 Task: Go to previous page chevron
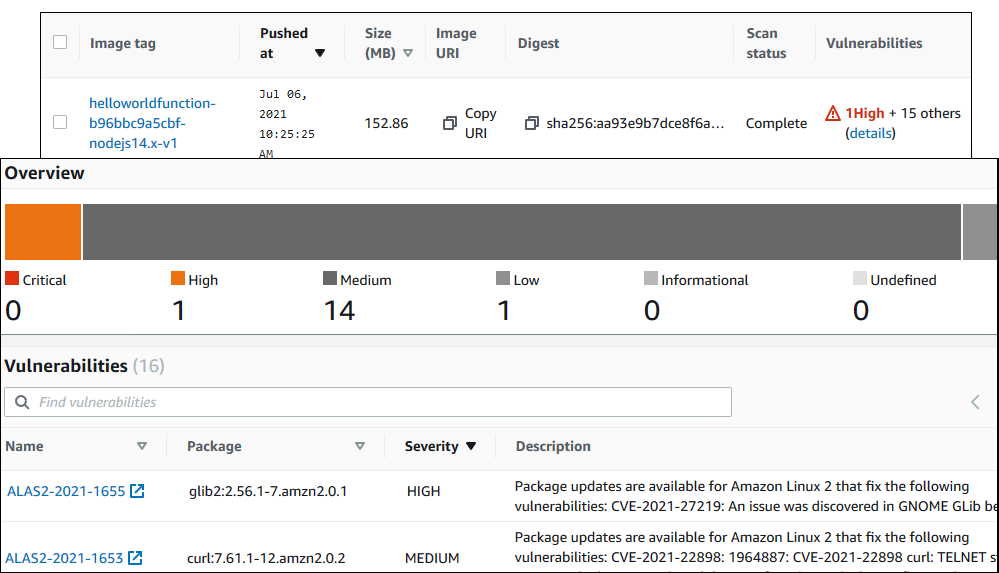[x=975, y=402]
